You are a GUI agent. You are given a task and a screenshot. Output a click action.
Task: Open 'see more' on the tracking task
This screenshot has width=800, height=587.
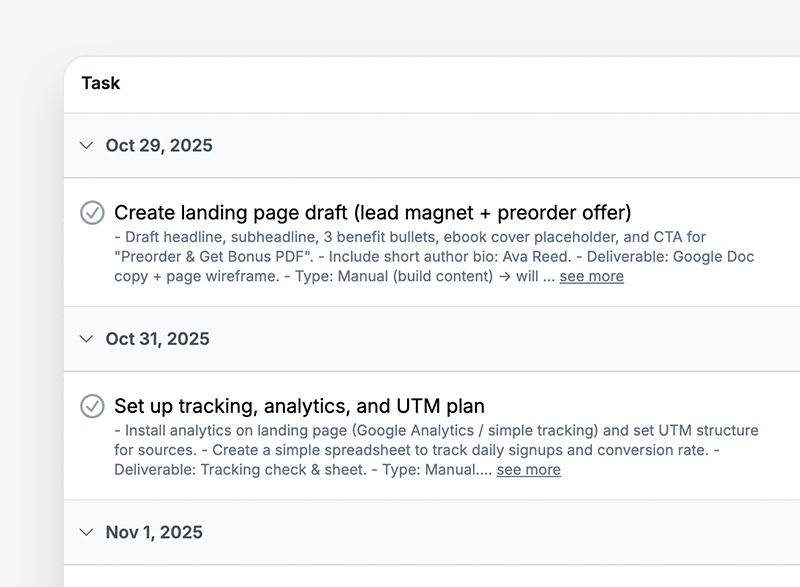pyautogui.click(x=528, y=470)
